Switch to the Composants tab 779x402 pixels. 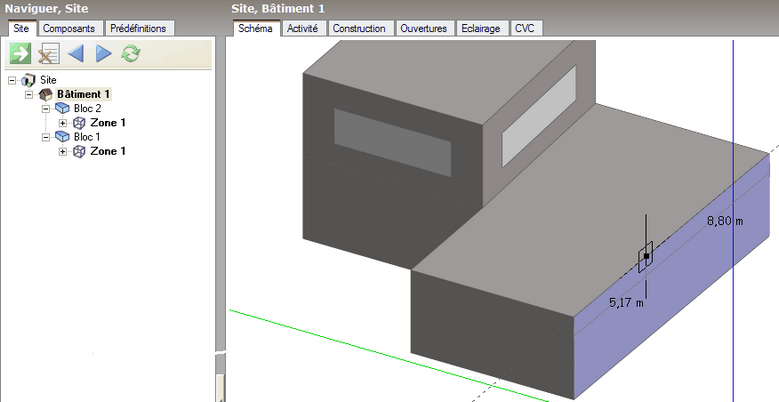(x=70, y=29)
